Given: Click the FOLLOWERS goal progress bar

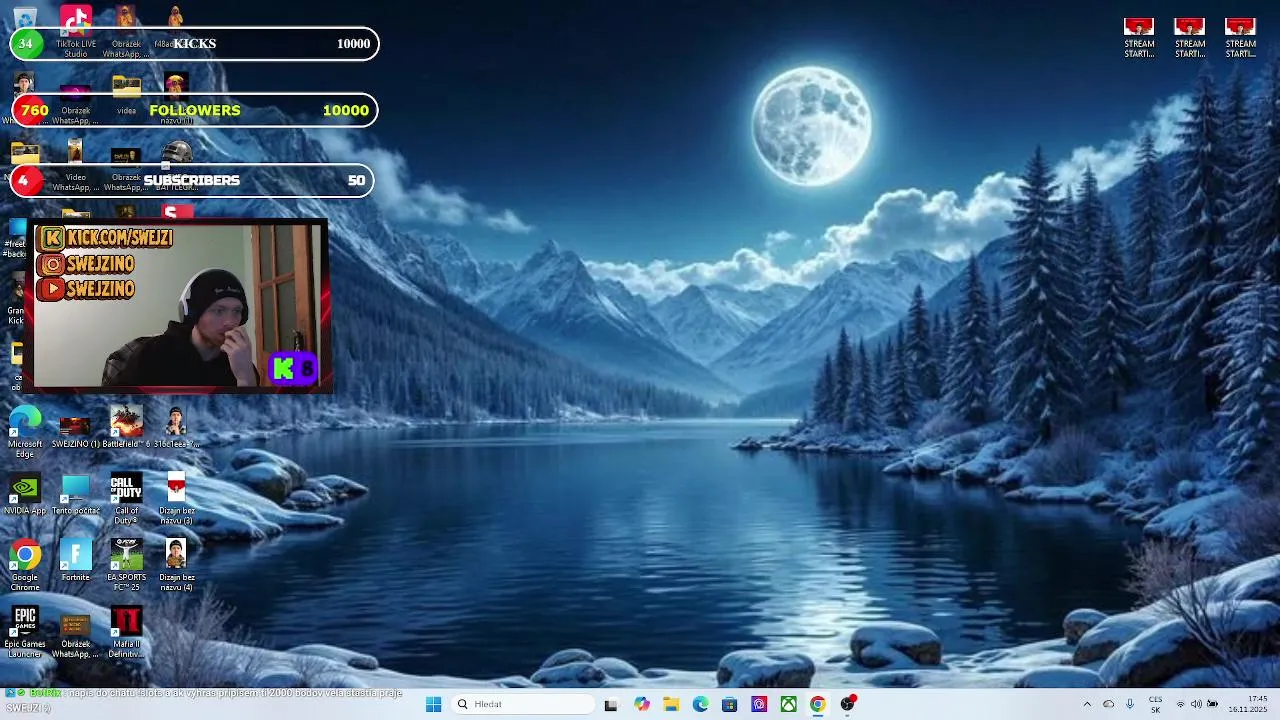Looking at the screenshot, I should pos(194,110).
